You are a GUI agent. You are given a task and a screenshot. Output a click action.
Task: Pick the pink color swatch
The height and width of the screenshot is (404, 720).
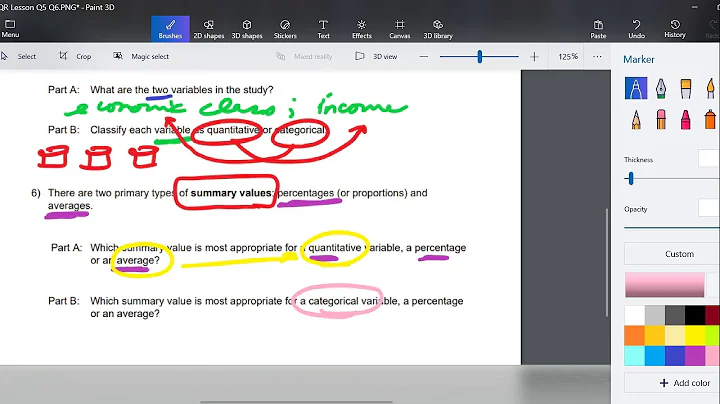[713, 356]
